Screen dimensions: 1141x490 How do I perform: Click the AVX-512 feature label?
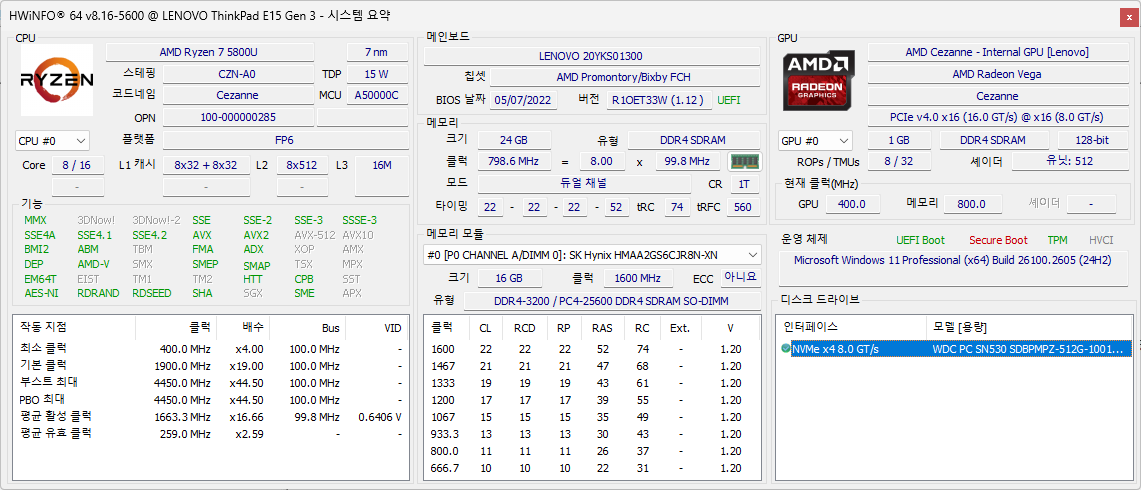[315, 235]
